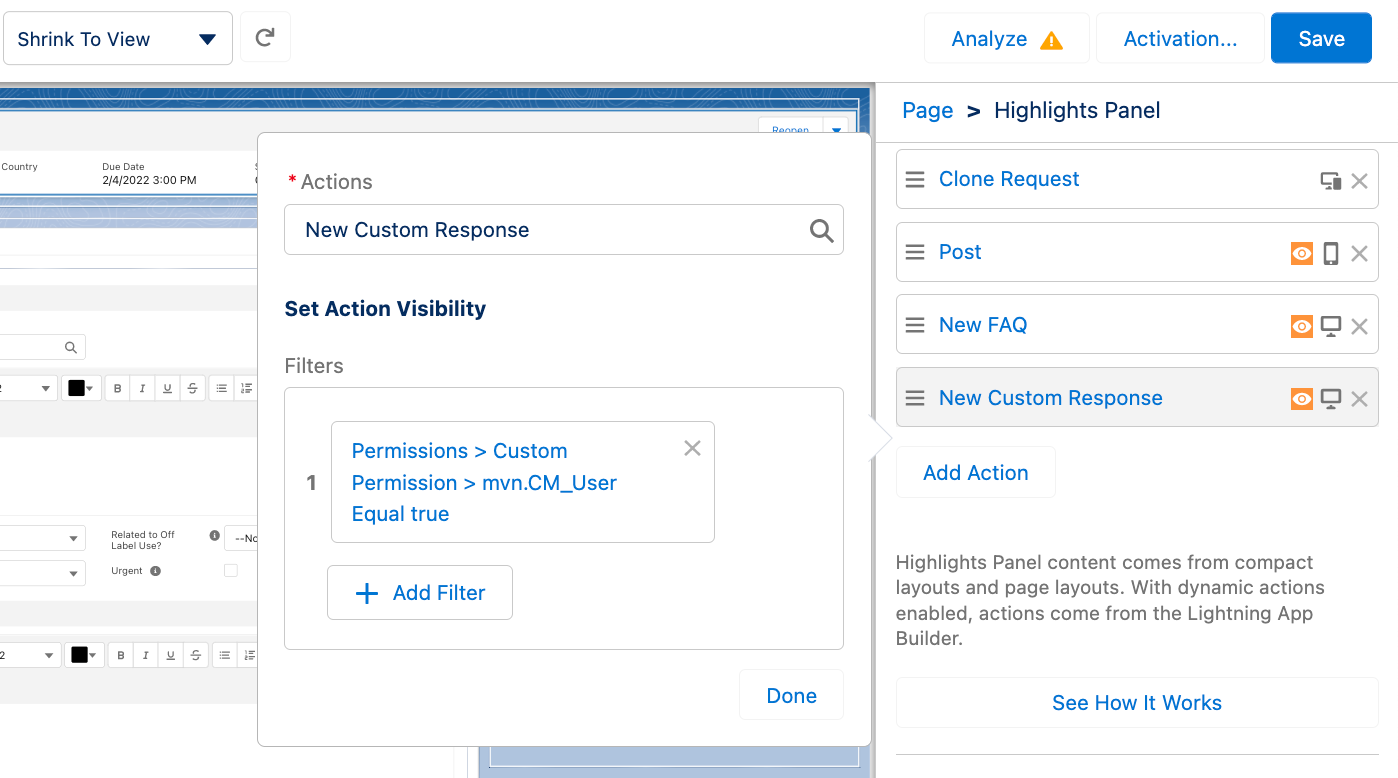Click the desktop icon on New FAQ row
This screenshot has width=1398, height=778.
pyautogui.click(x=1330, y=326)
